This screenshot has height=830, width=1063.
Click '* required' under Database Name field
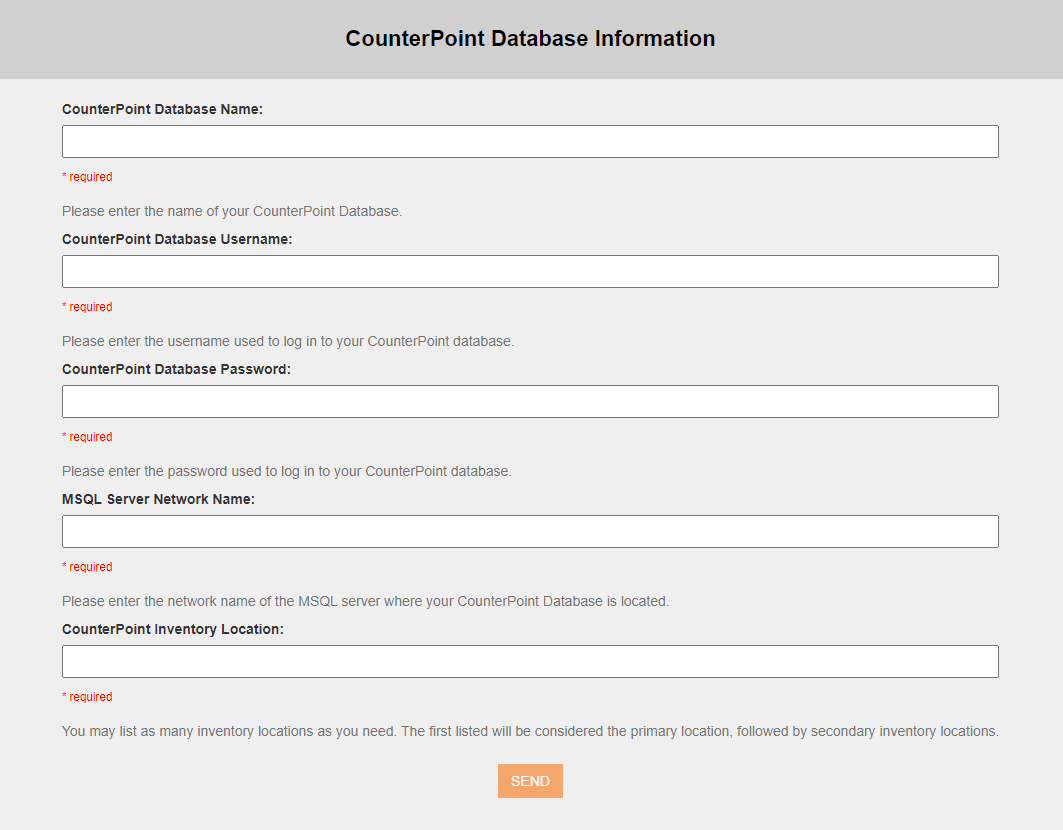[87, 177]
